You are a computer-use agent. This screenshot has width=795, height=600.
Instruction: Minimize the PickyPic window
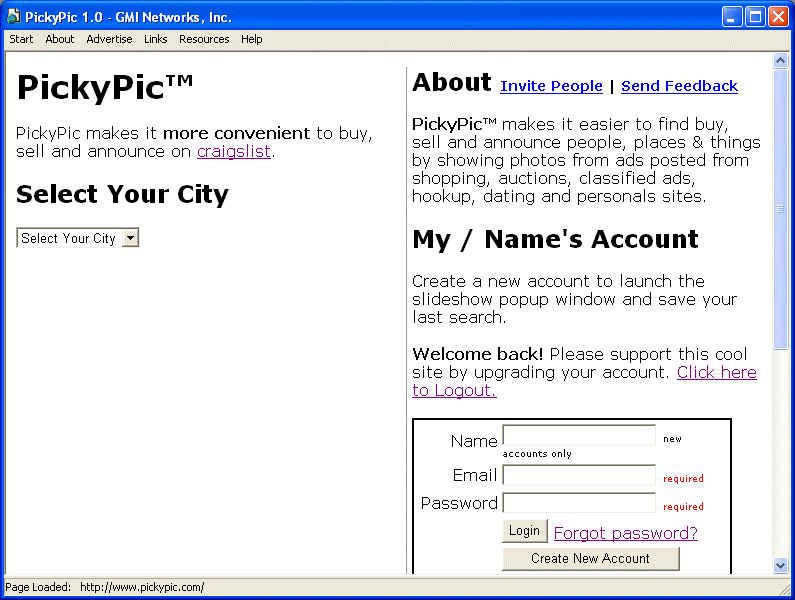coord(732,17)
